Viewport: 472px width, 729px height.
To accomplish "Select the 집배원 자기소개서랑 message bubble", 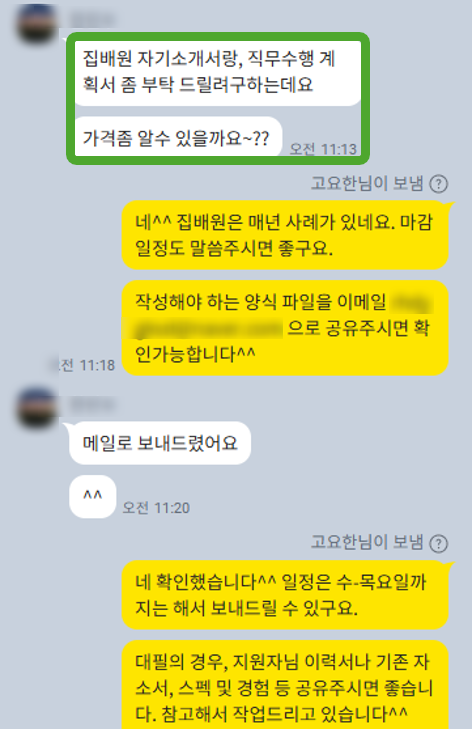I will 218,72.
